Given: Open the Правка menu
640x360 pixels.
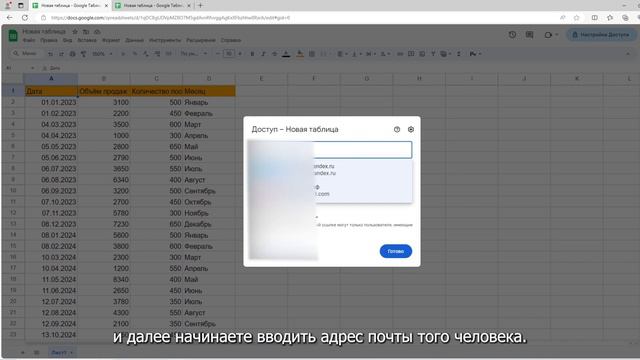Looking at the screenshot, I should pos(49,40).
